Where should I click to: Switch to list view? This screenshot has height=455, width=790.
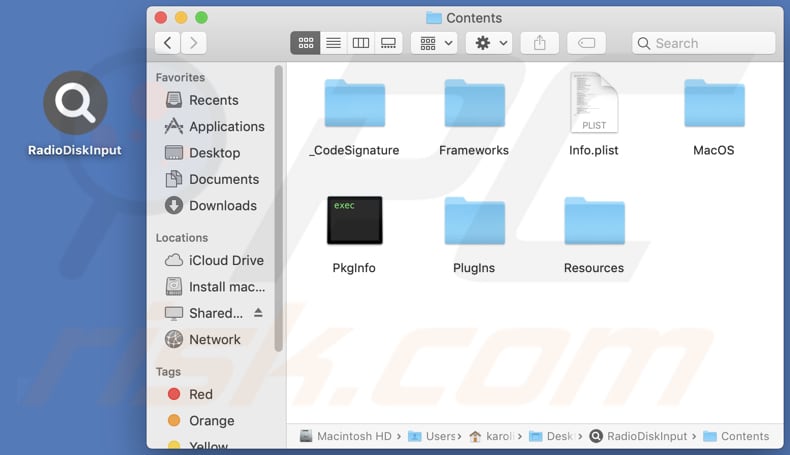pyautogui.click(x=333, y=43)
